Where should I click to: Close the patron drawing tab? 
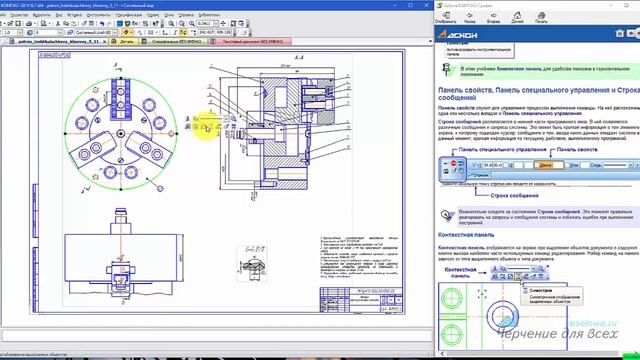(x=104, y=41)
